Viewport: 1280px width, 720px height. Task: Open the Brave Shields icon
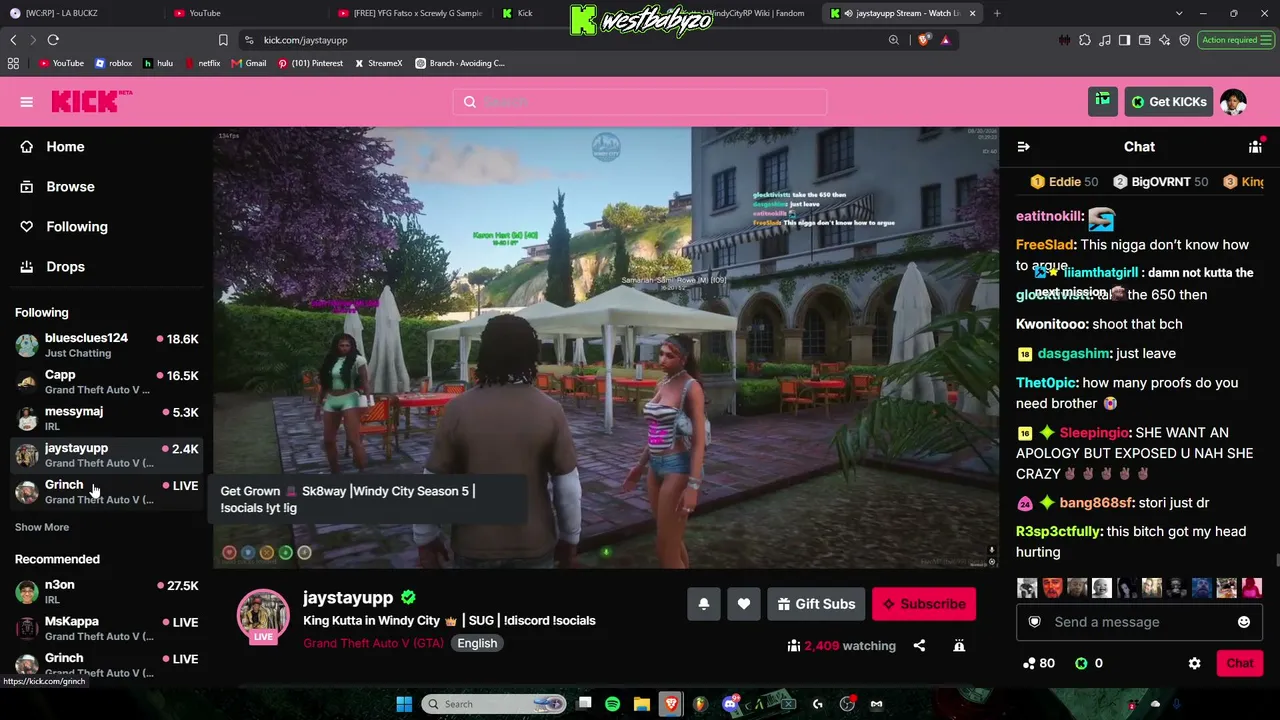point(923,40)
